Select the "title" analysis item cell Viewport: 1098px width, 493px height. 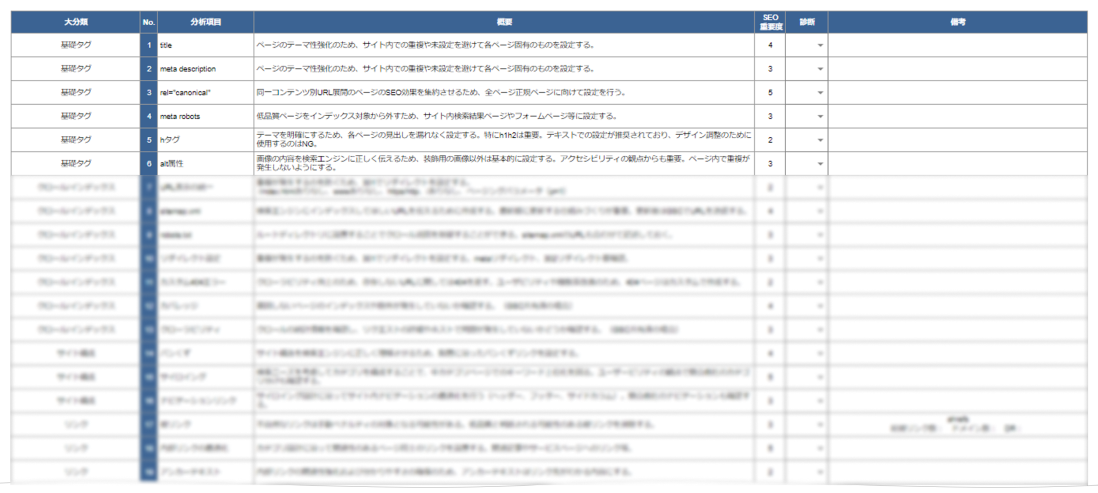pos(205,46)
